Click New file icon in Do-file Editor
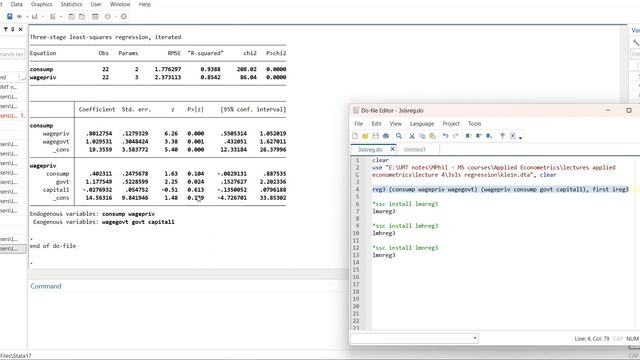 tap(355, 136)
